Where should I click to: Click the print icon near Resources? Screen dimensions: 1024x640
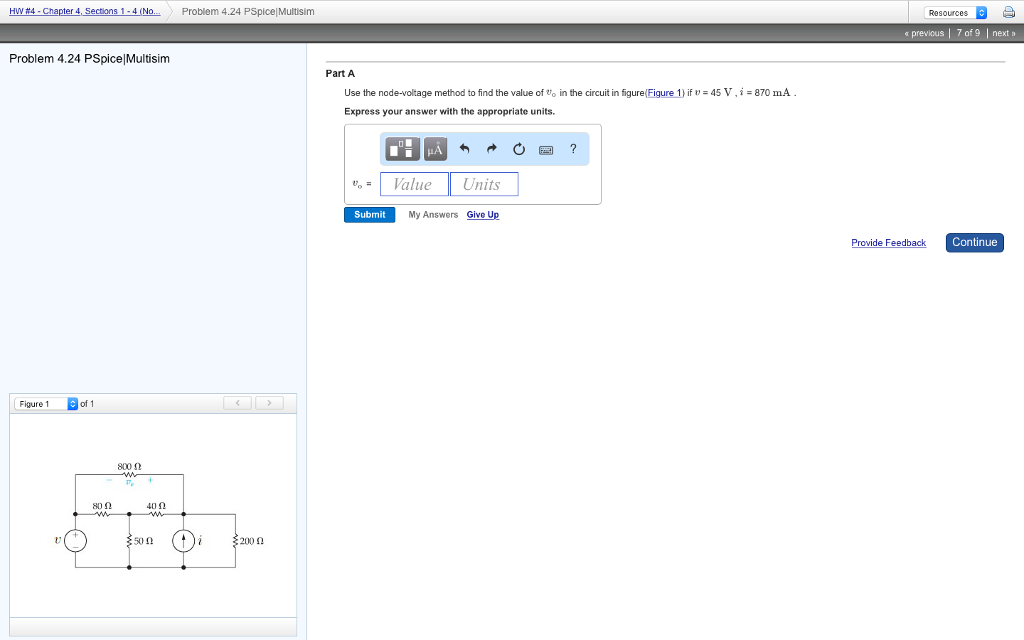(1008, 11)
